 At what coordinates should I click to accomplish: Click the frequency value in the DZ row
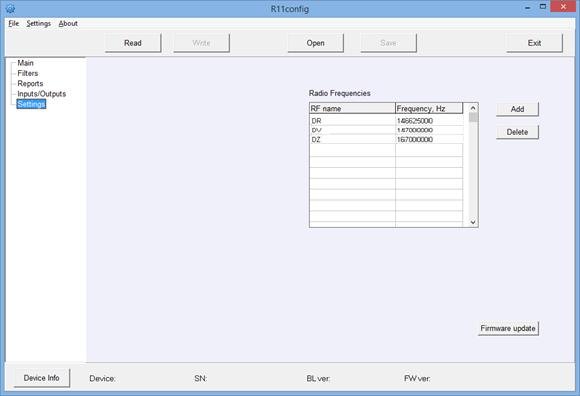pyautogui.click(x=429, y=139)
